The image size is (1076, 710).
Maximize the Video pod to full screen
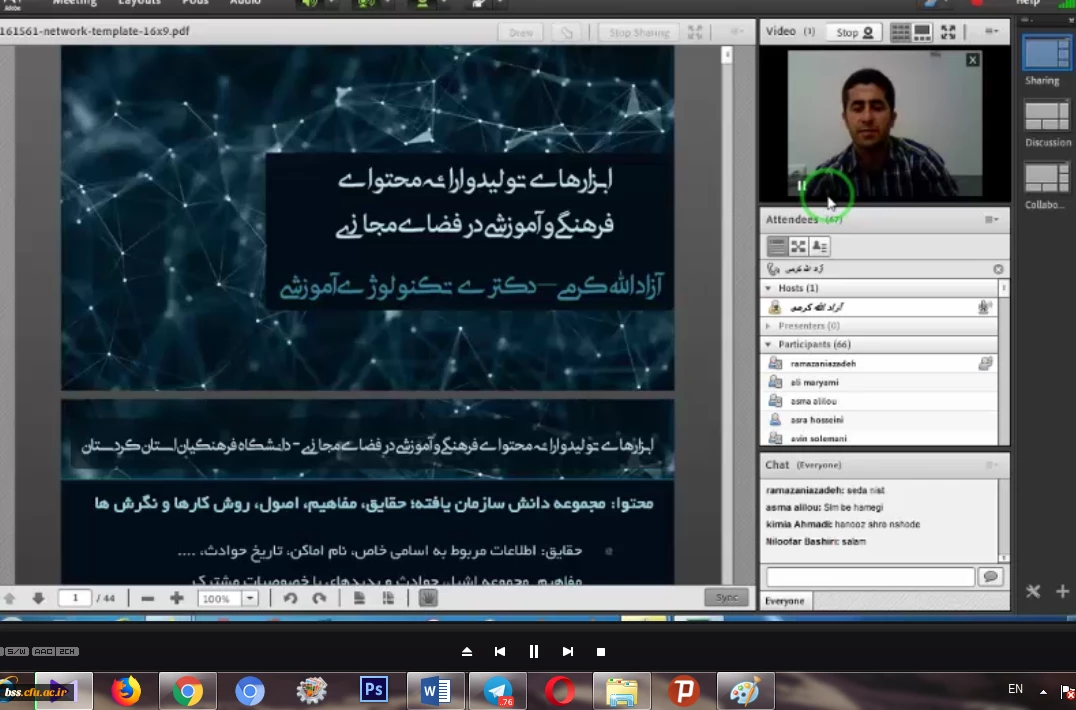tap(949, 32)
